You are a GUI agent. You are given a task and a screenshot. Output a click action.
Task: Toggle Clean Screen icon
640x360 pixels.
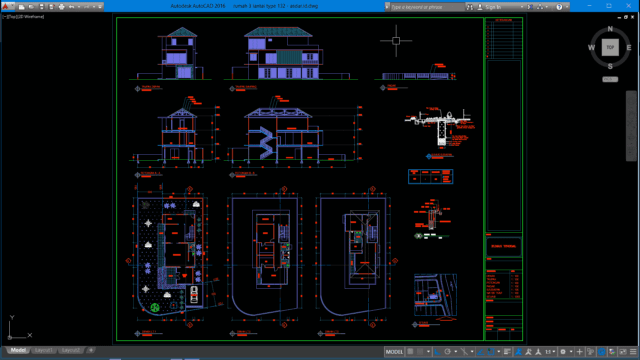click(x=622, y=352)
